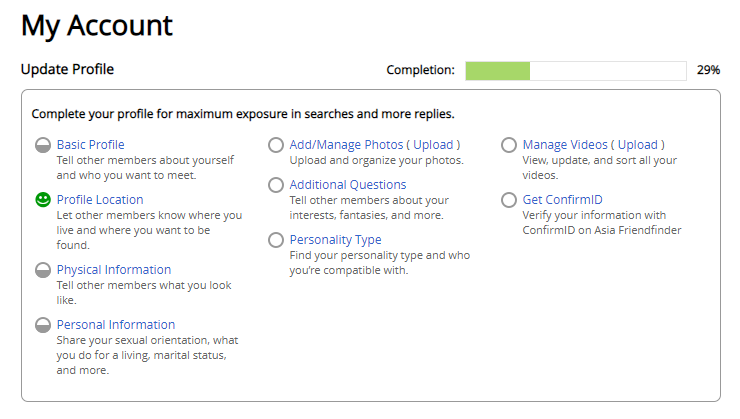
Task: Click the half-filled icon next to Physical Information
Action: tap(43, 270)
